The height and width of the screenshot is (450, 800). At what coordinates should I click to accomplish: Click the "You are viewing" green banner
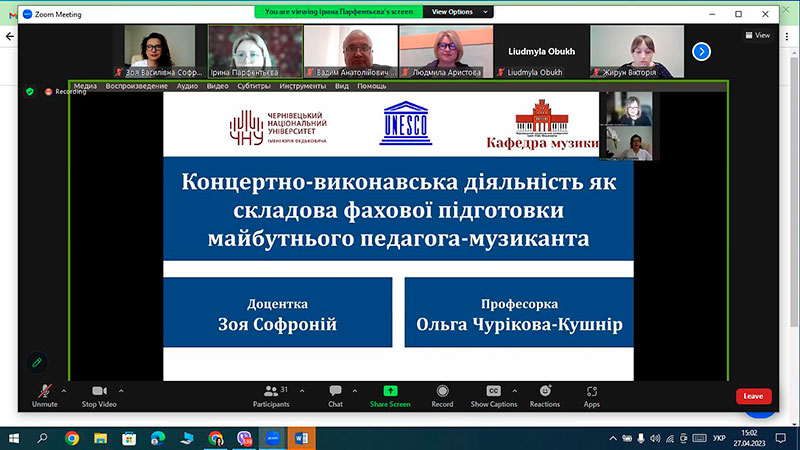(339, 12)
